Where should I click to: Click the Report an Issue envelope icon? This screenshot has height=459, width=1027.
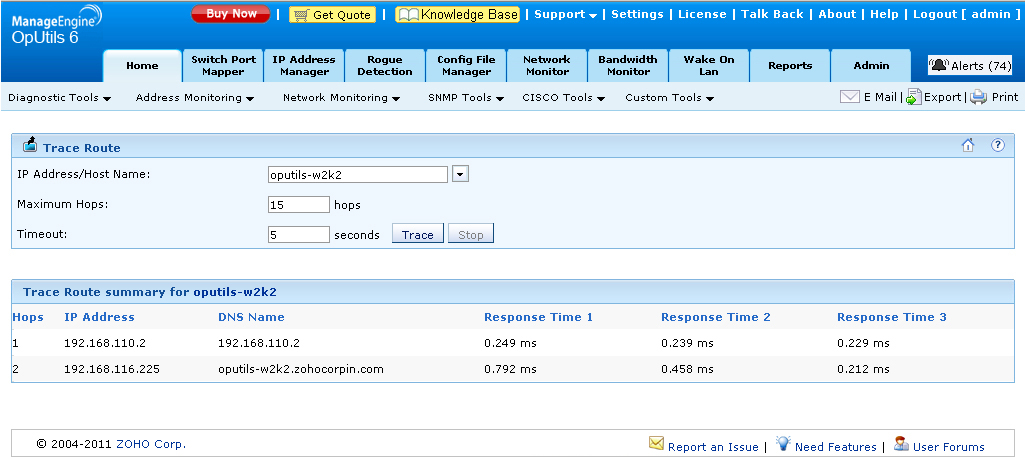pyautogui.click(x=656, y=443)
